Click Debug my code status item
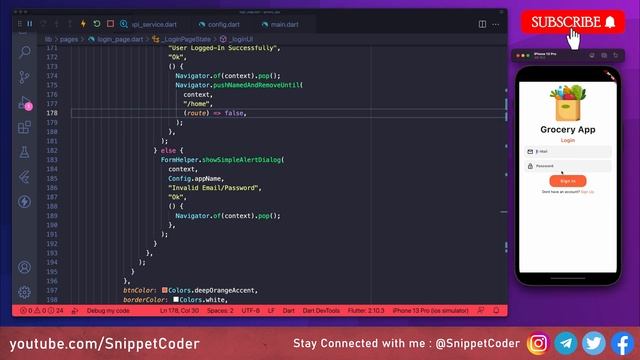This screenshot has width=640, height=360. tap(108, 311)
